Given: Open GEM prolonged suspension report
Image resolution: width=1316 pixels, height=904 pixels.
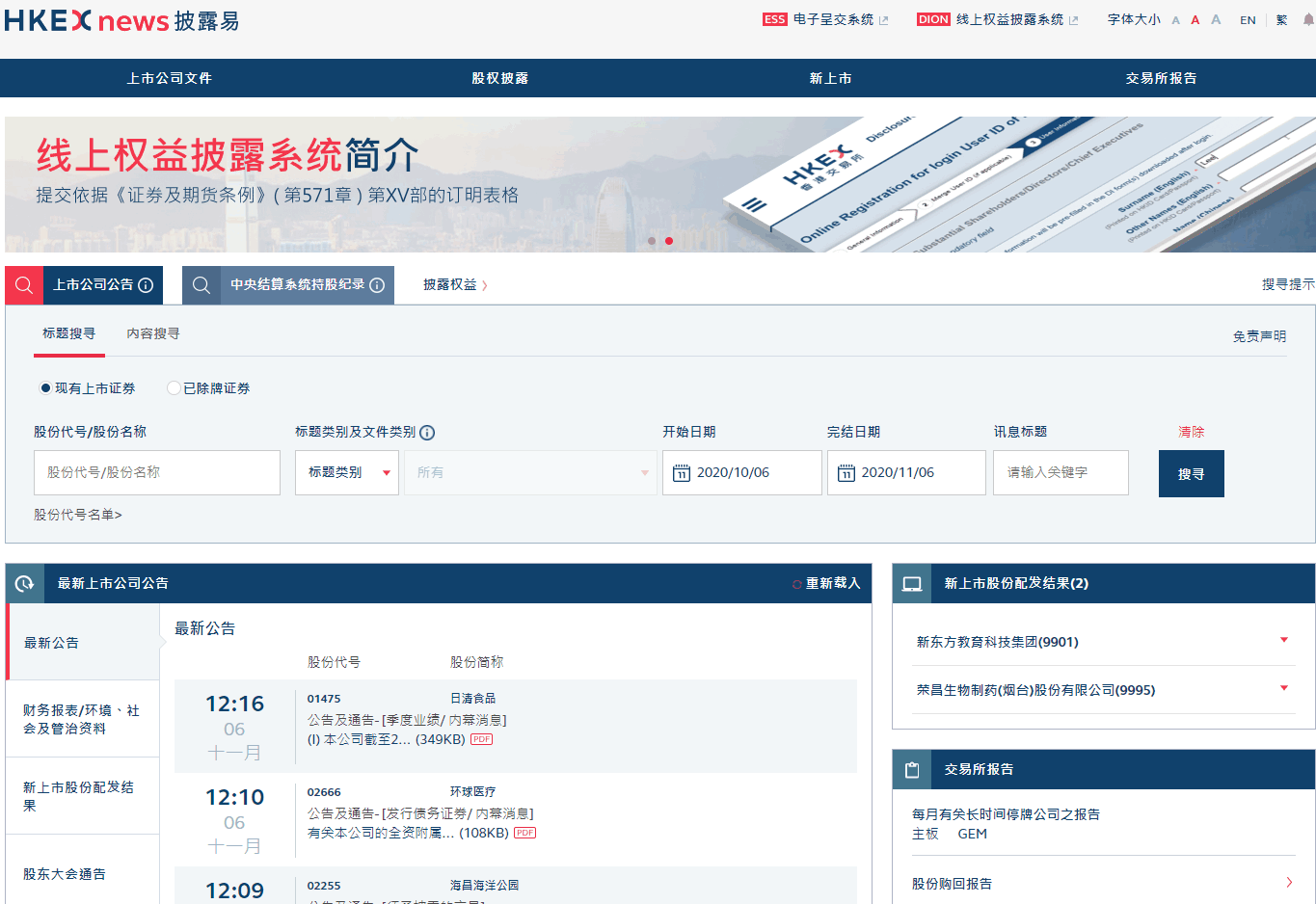Looking at the screenshot, I should pos(973,834).
